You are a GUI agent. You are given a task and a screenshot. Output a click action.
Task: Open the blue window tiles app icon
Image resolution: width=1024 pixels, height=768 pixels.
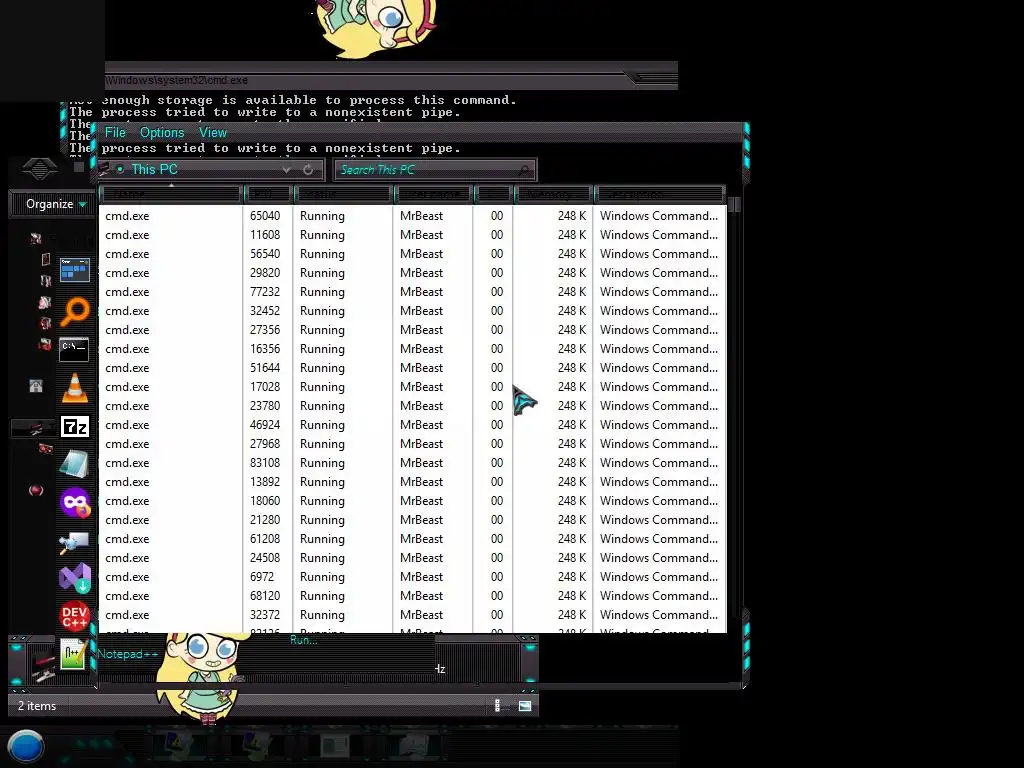pyautogui.click(x=74, y=270)
